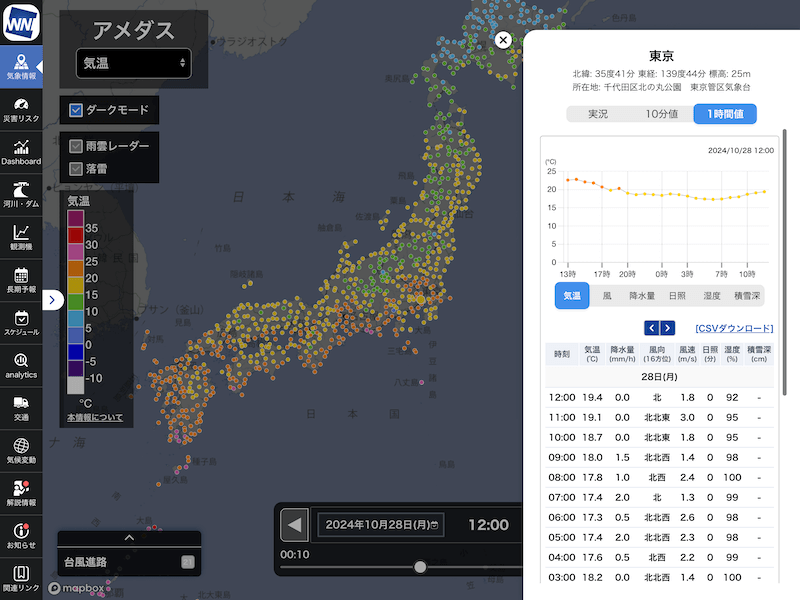Open the 災害リスク disaster risk icon
Image resolution: width=800 pixels, height=600 pixels.
click(x=21, y=107)
